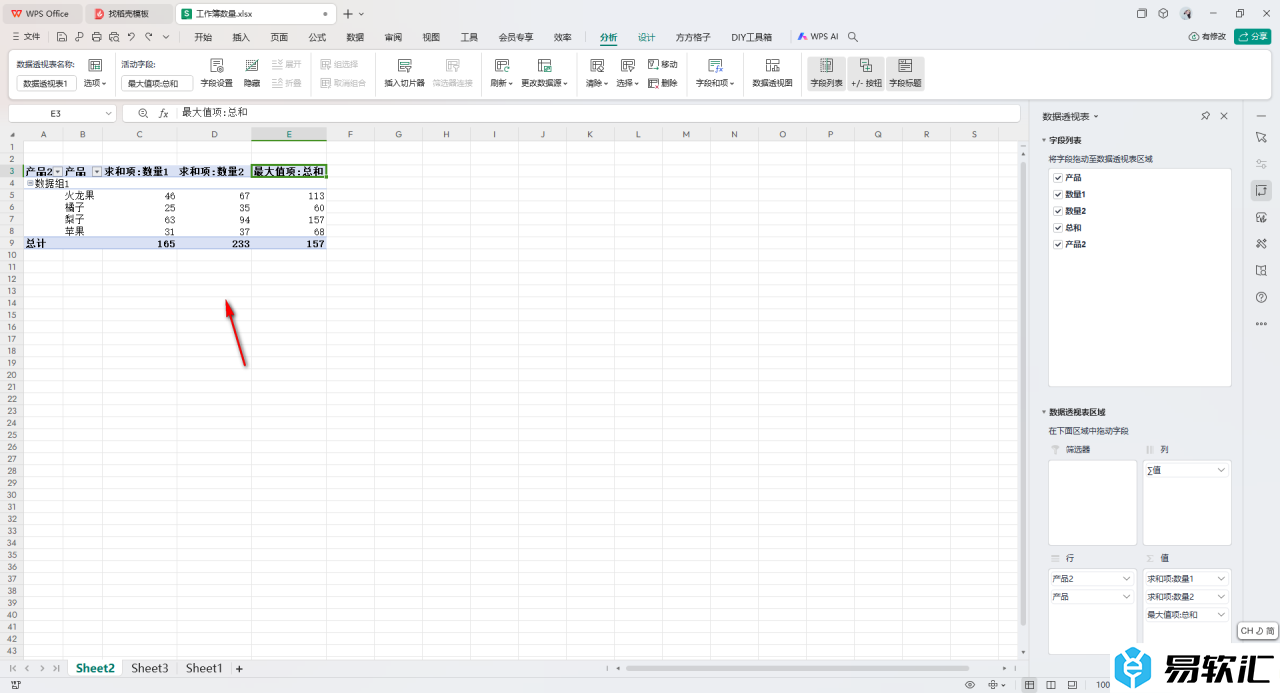Click the Save icon in quick access toolbar
The height and width of the screenshot is (693, 1280).
[62, 37]
